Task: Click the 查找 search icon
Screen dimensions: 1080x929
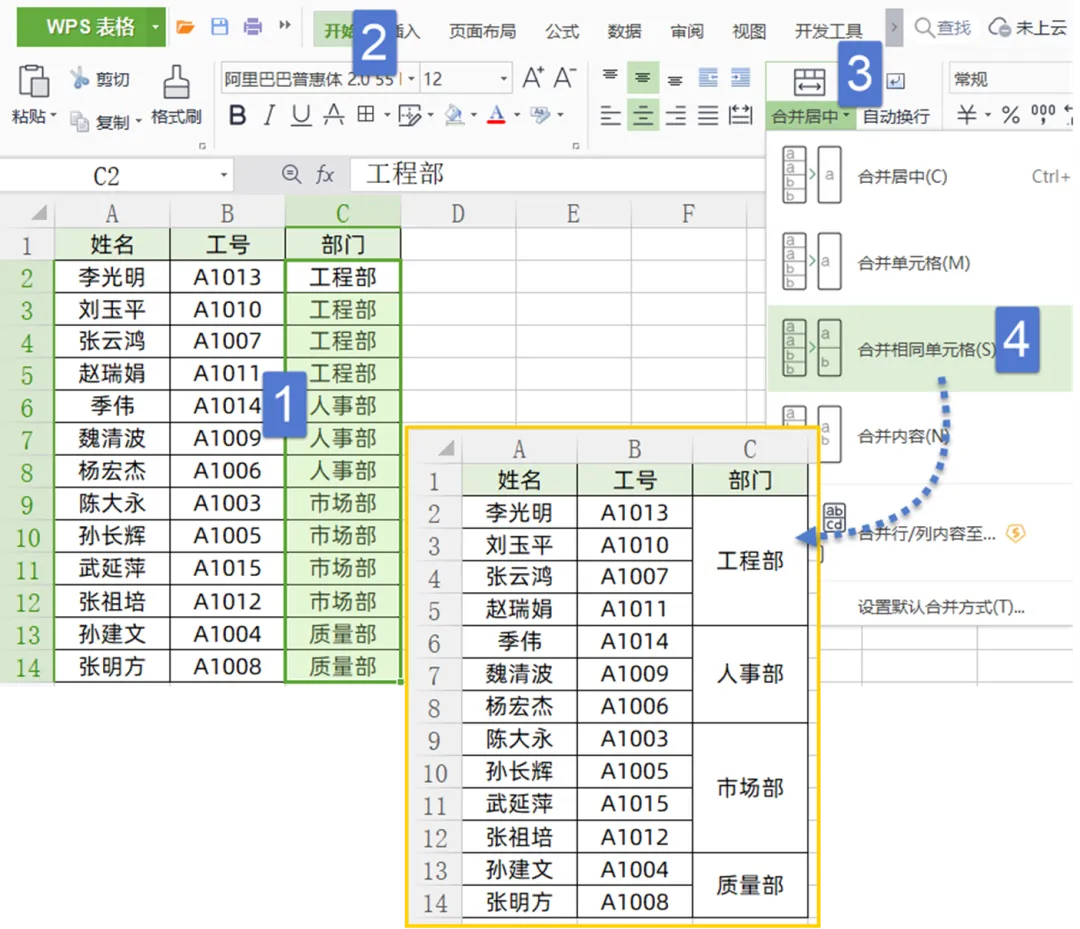Action: pyautogui.click(x=923, y=27)
